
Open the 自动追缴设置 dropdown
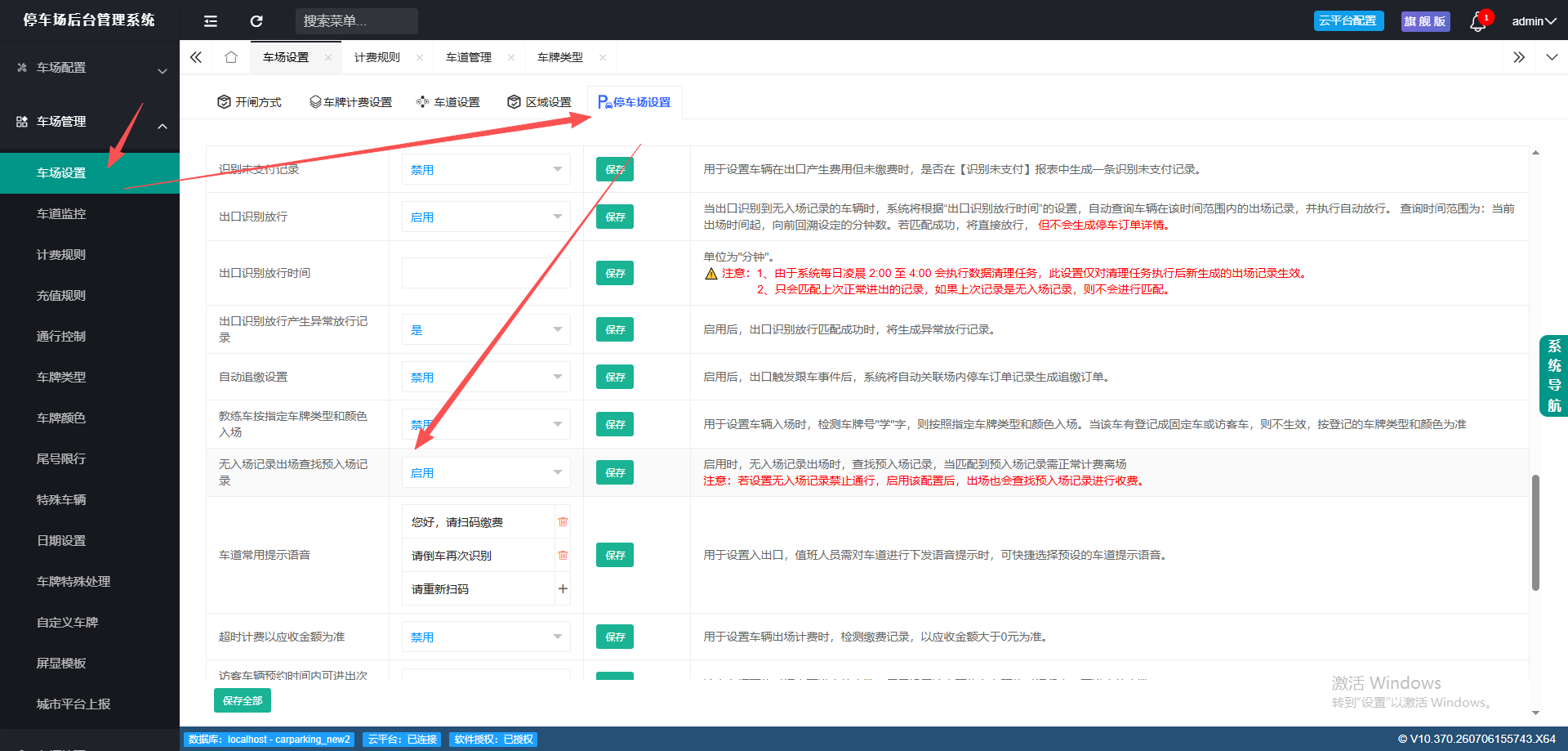486,377
